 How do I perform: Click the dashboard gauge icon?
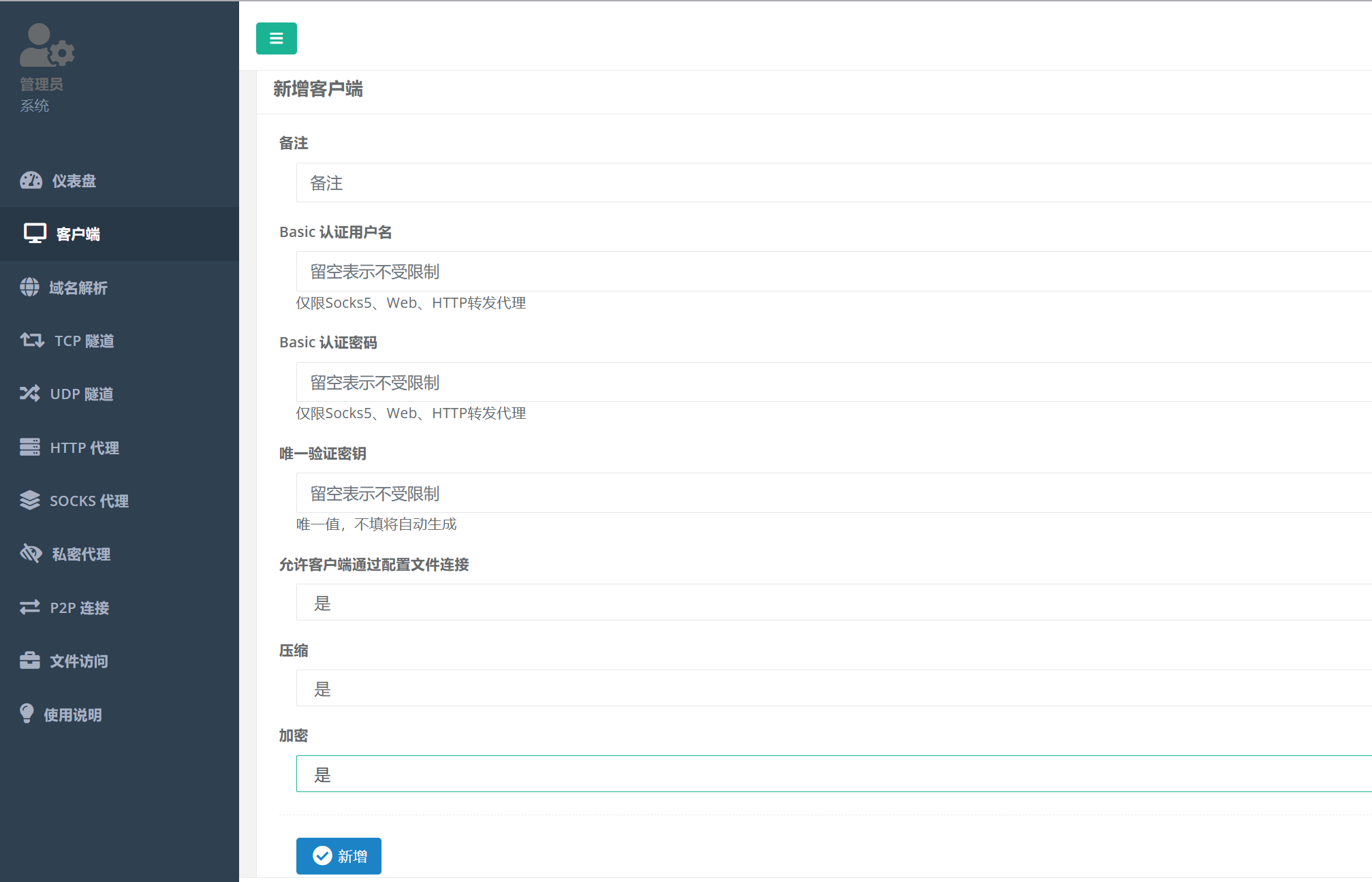pos(31,180)
